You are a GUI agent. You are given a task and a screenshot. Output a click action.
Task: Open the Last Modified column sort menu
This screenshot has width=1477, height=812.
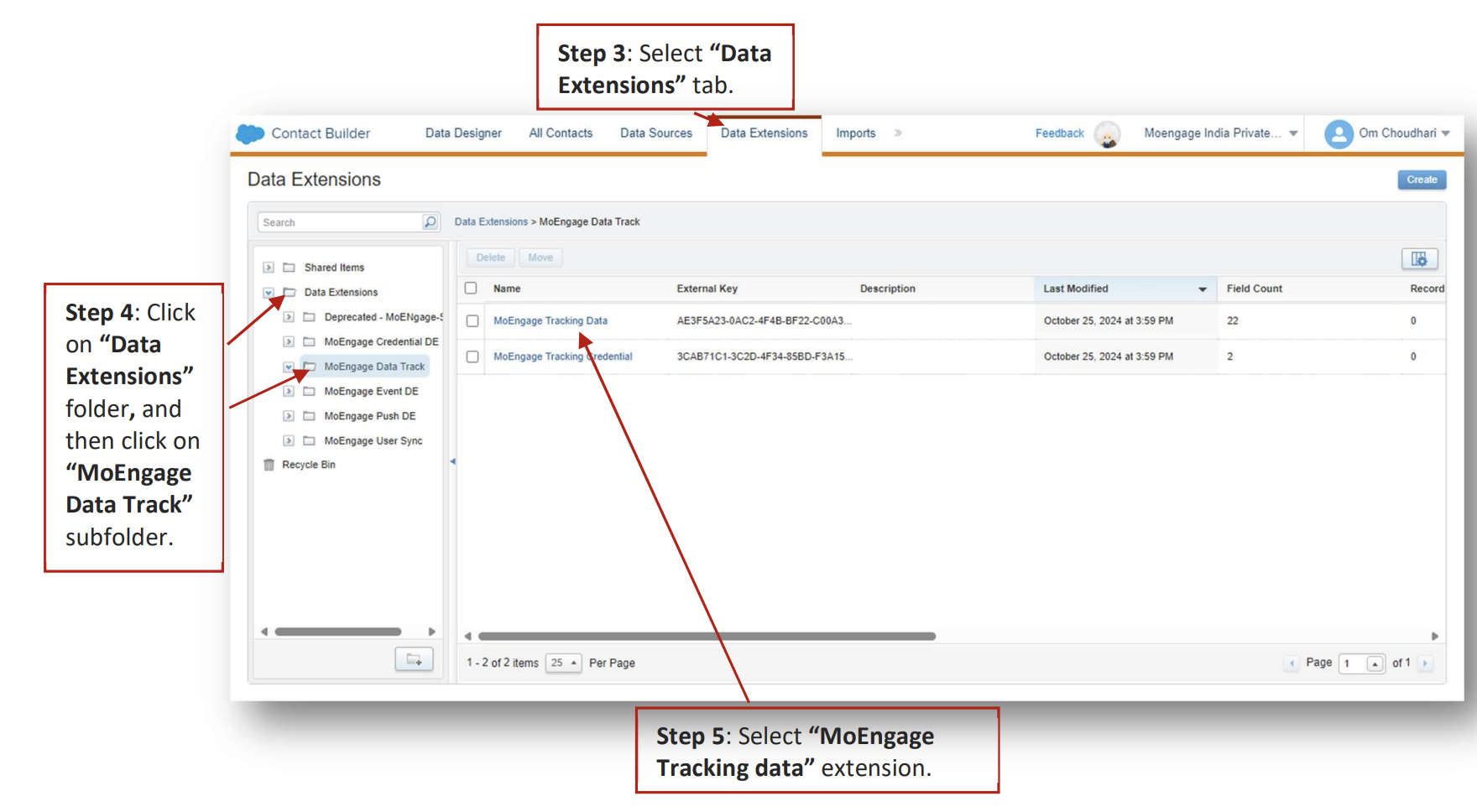pos(1202,289)
